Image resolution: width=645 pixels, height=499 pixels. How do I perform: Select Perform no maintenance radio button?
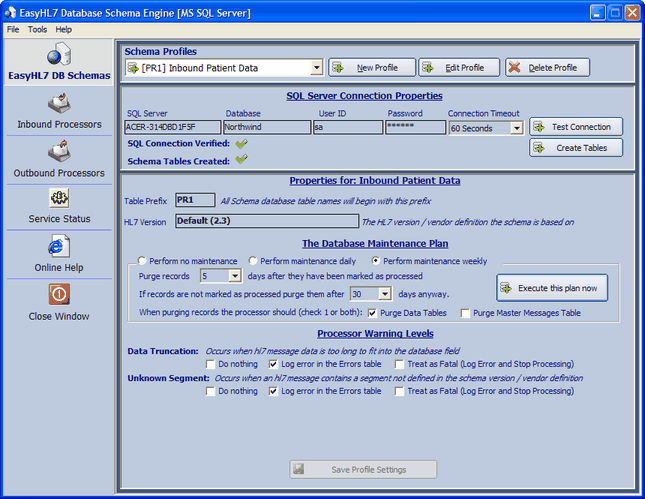[x=142, y=261]
